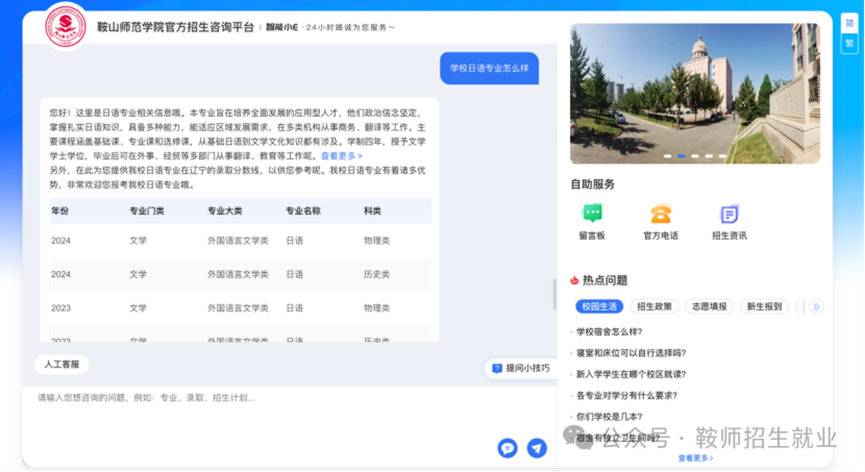Screen dimensions: 865x472
Task: Switch to 繁 traditional Chinese
Action: click(849, 43)
